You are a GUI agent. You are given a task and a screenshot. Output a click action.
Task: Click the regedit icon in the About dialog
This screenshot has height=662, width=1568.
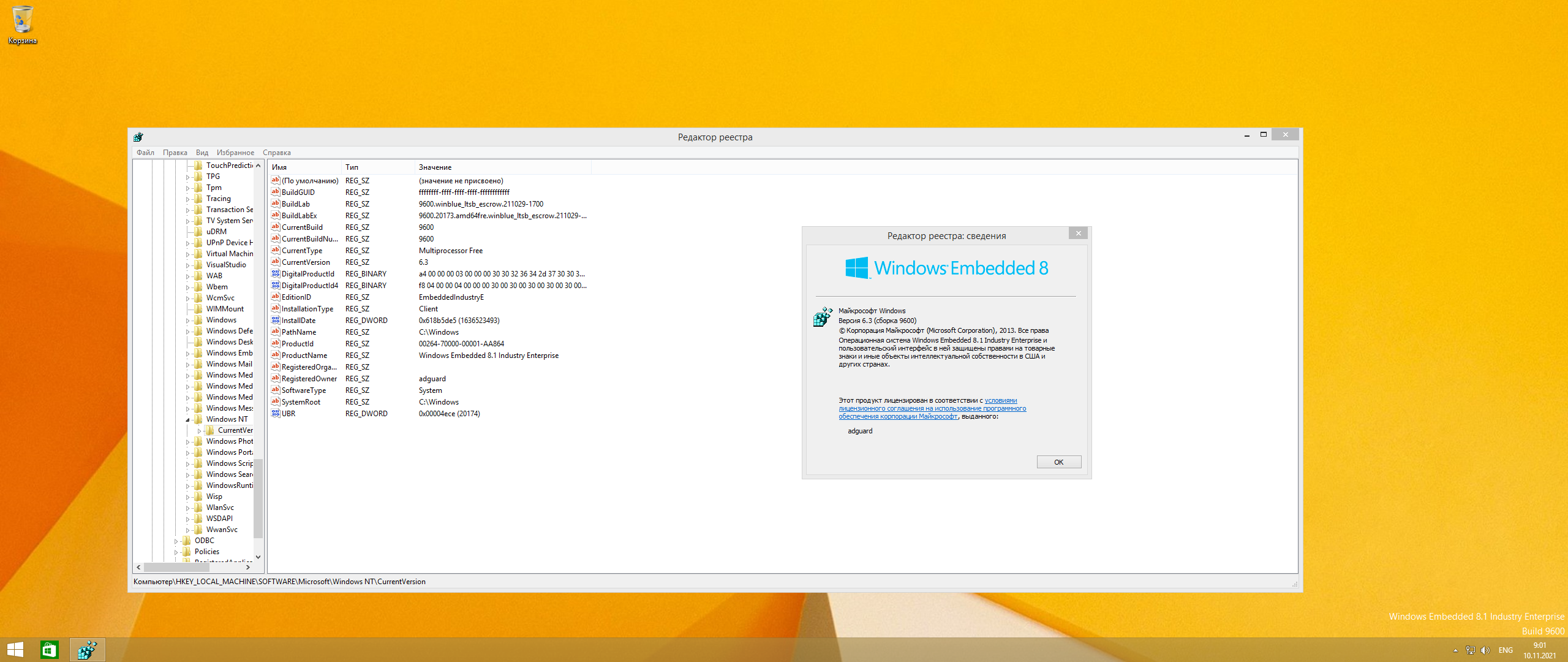(x=823, y=316)
